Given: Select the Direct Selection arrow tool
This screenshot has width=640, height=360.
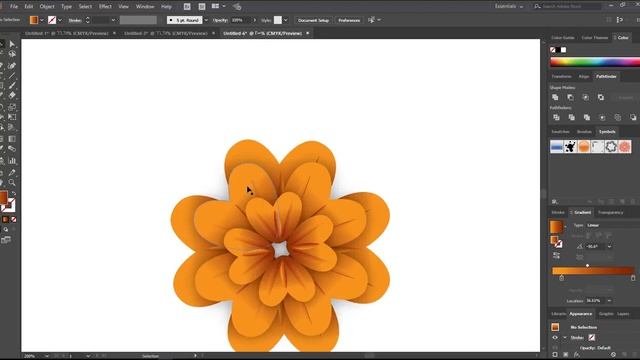Looking at the screenshot, I should click(x=12, y=44).
